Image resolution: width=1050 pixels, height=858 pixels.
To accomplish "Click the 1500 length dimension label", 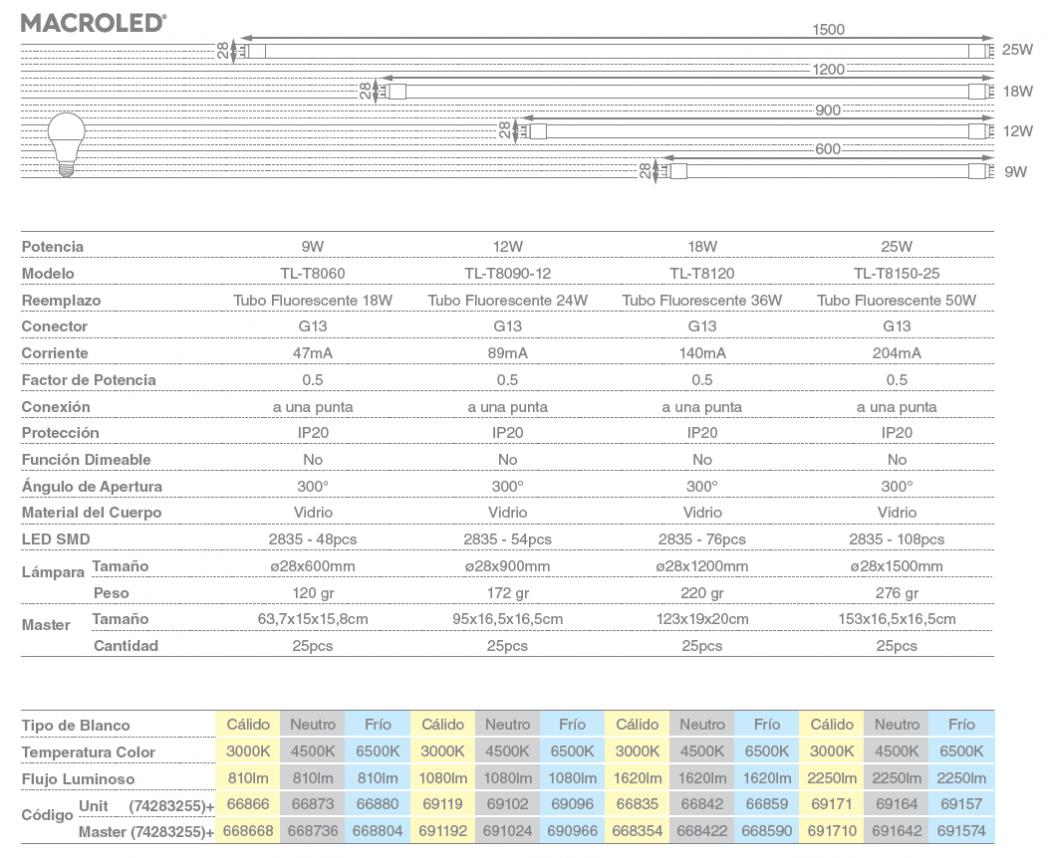I will click(x=828, y=29).
